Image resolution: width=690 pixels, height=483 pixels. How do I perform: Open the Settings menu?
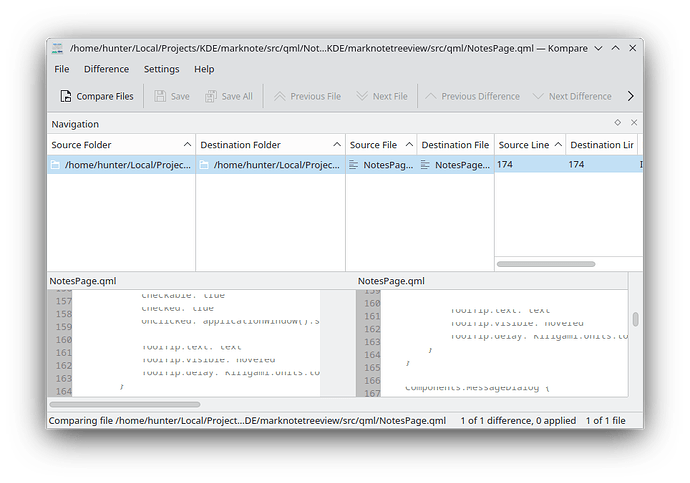[x=161, y=69]
